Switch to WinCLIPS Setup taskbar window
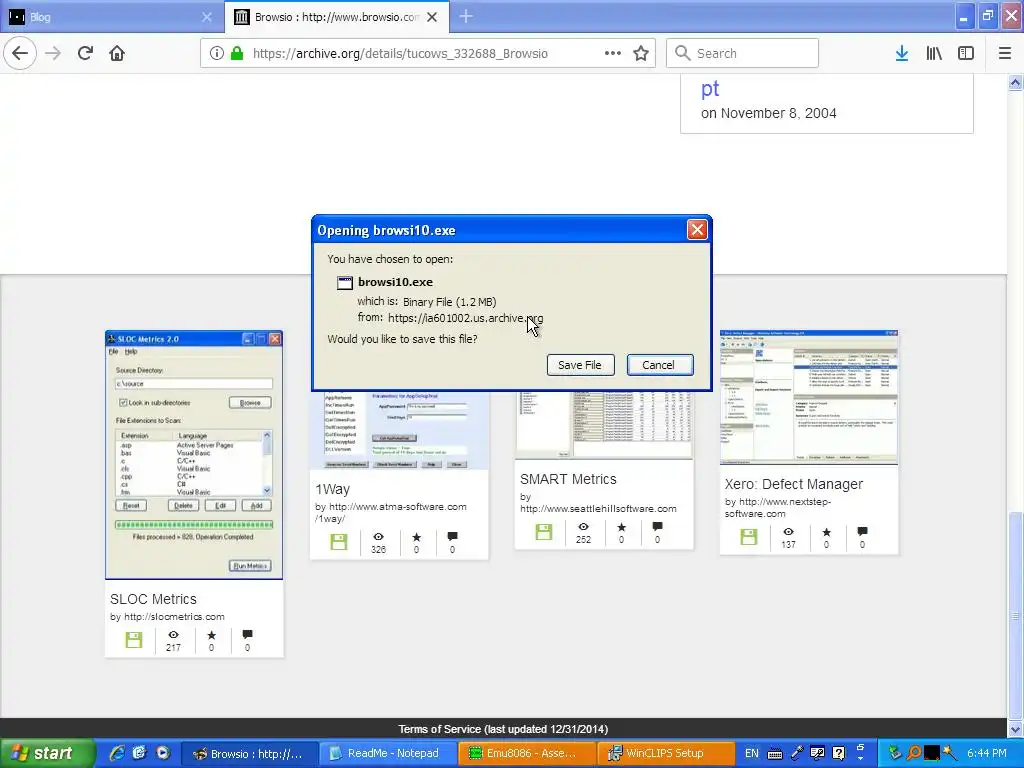Screen dimensions: 1024x768 tap(666, 753)
